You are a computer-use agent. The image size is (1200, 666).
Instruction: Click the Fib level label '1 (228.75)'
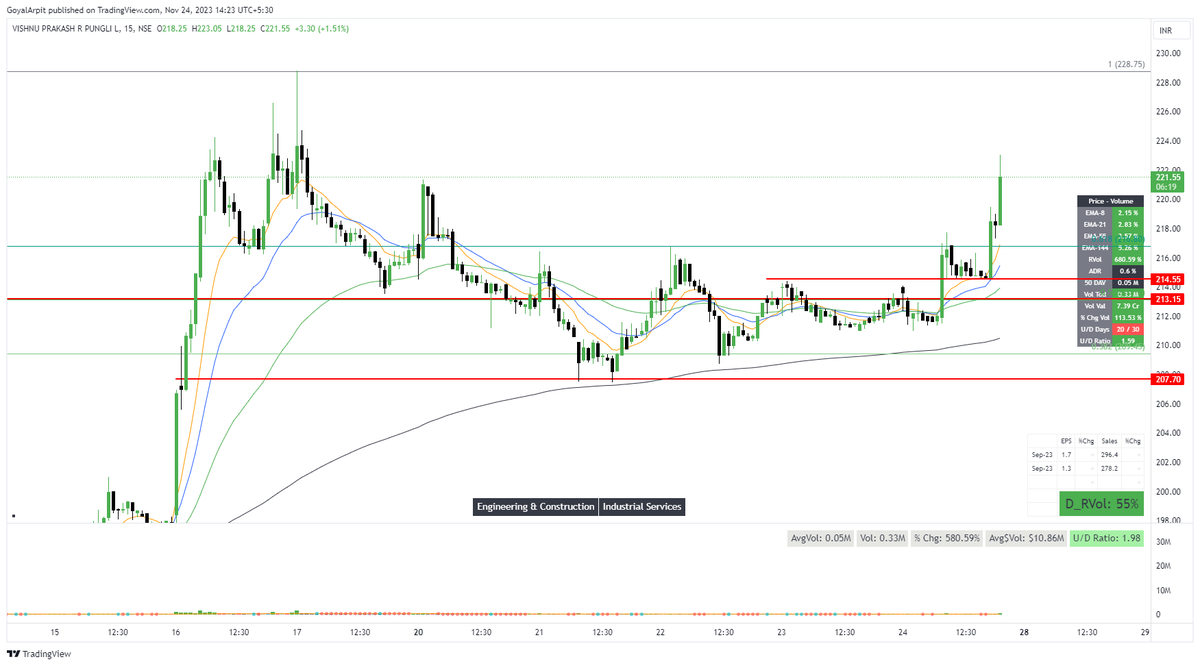(x=1125, y=64)
